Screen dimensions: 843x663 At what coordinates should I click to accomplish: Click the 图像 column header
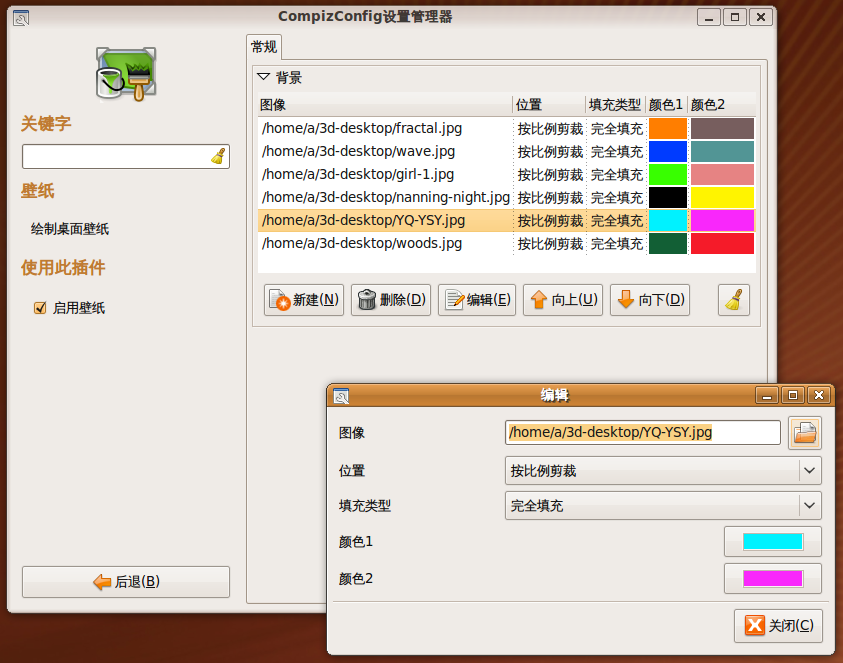tap(385, 105)
